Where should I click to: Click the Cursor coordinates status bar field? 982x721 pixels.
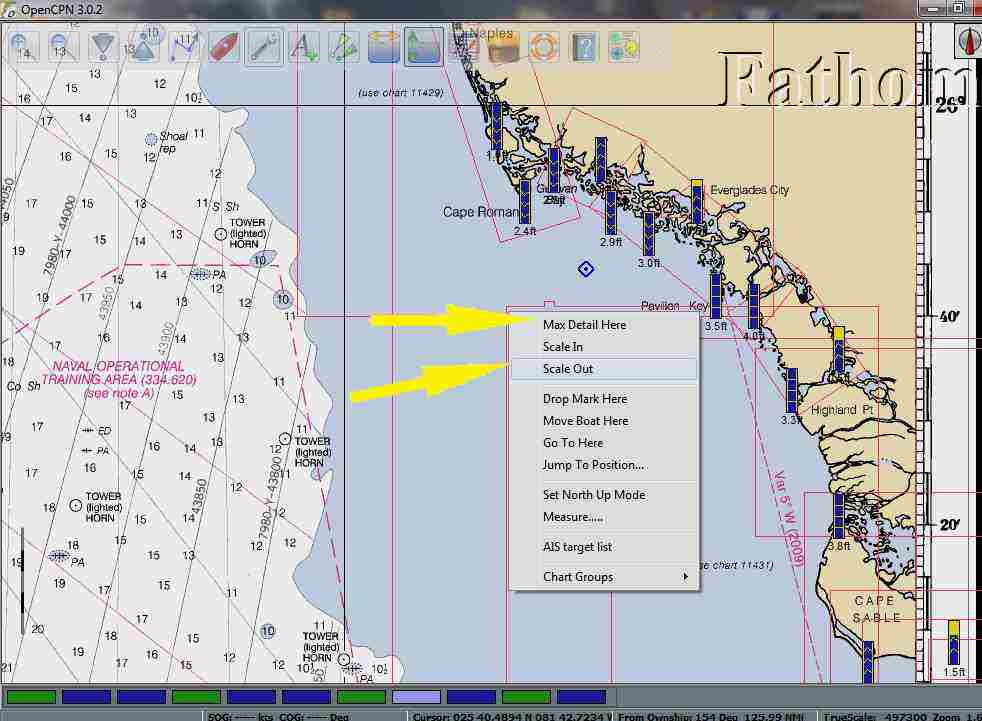tap(510, 716)
